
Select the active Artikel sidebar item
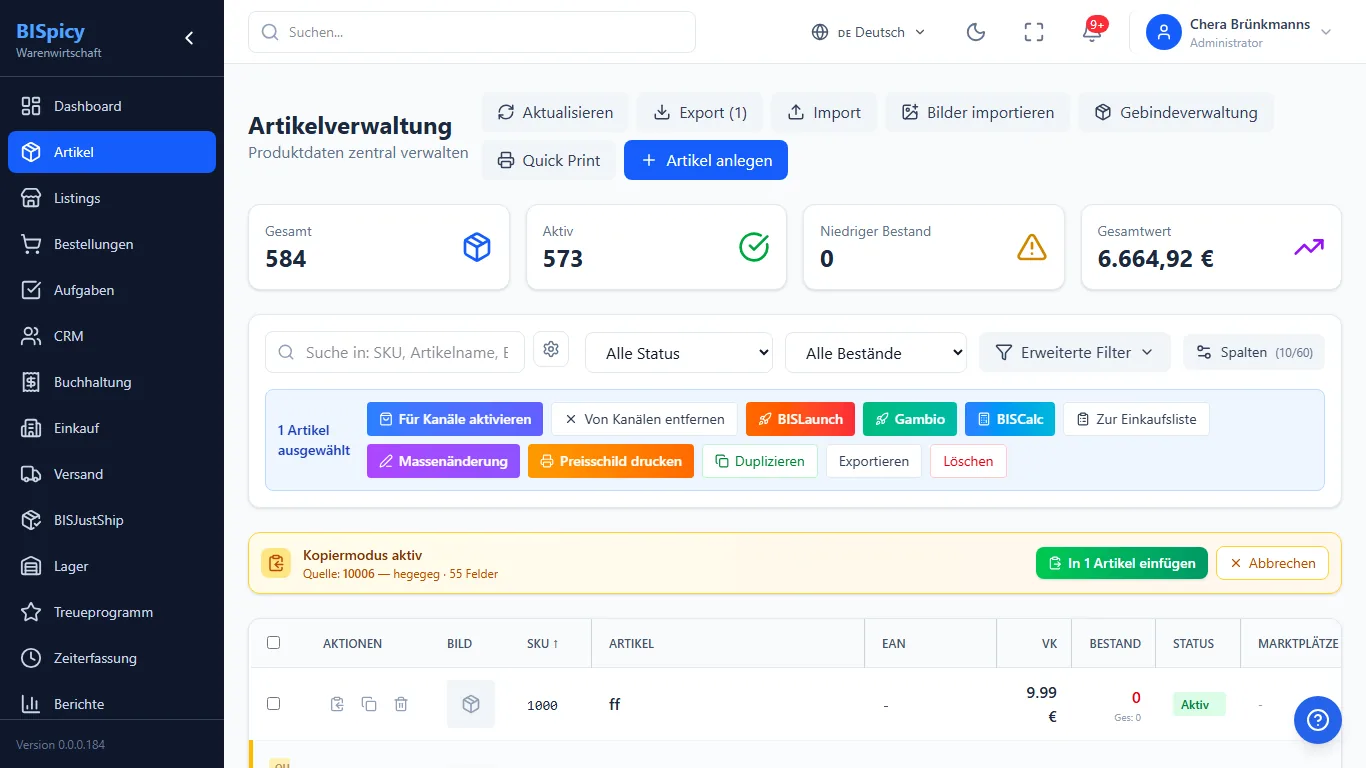(112, 152)
